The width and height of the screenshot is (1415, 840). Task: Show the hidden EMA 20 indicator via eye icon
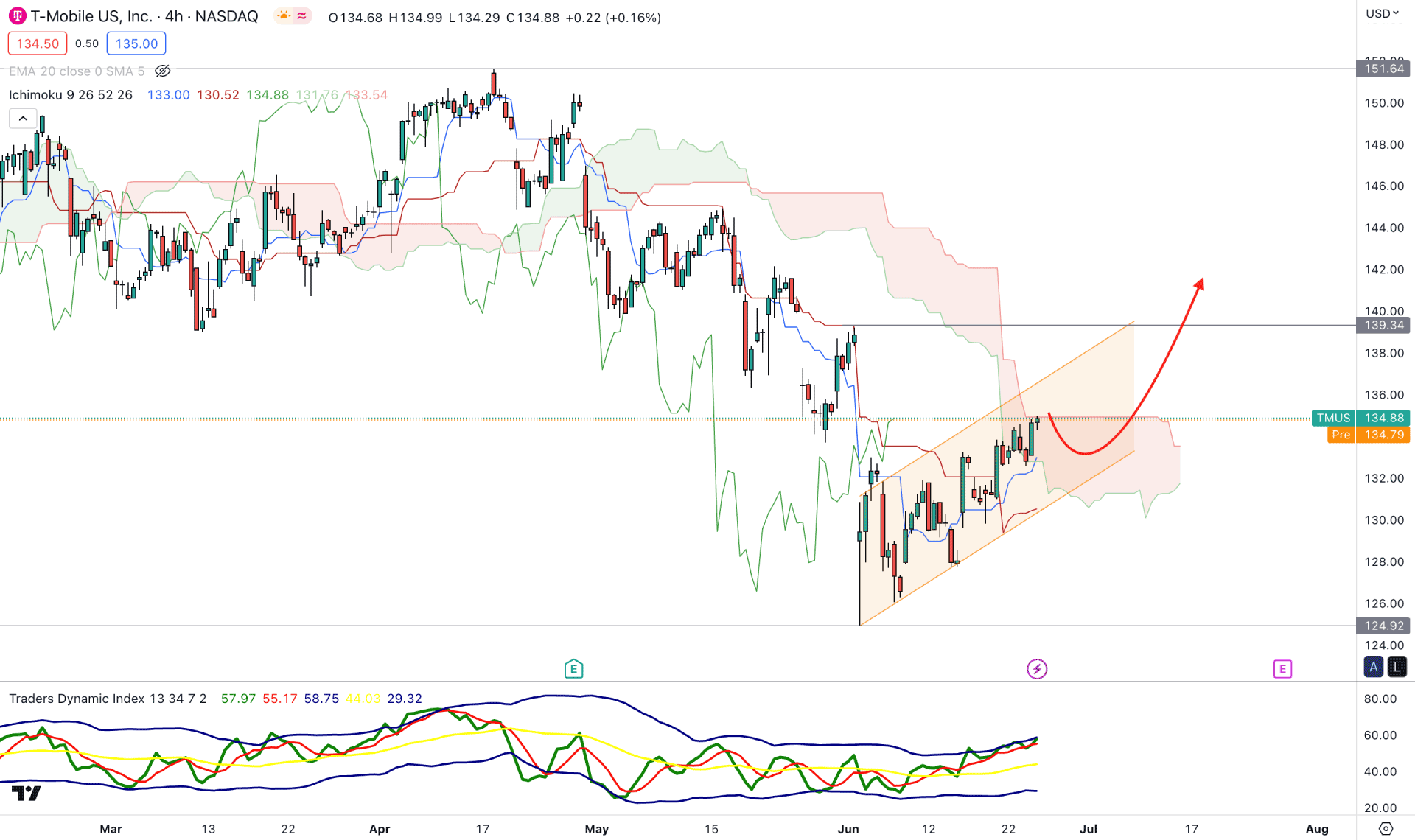tap(163, 71)
